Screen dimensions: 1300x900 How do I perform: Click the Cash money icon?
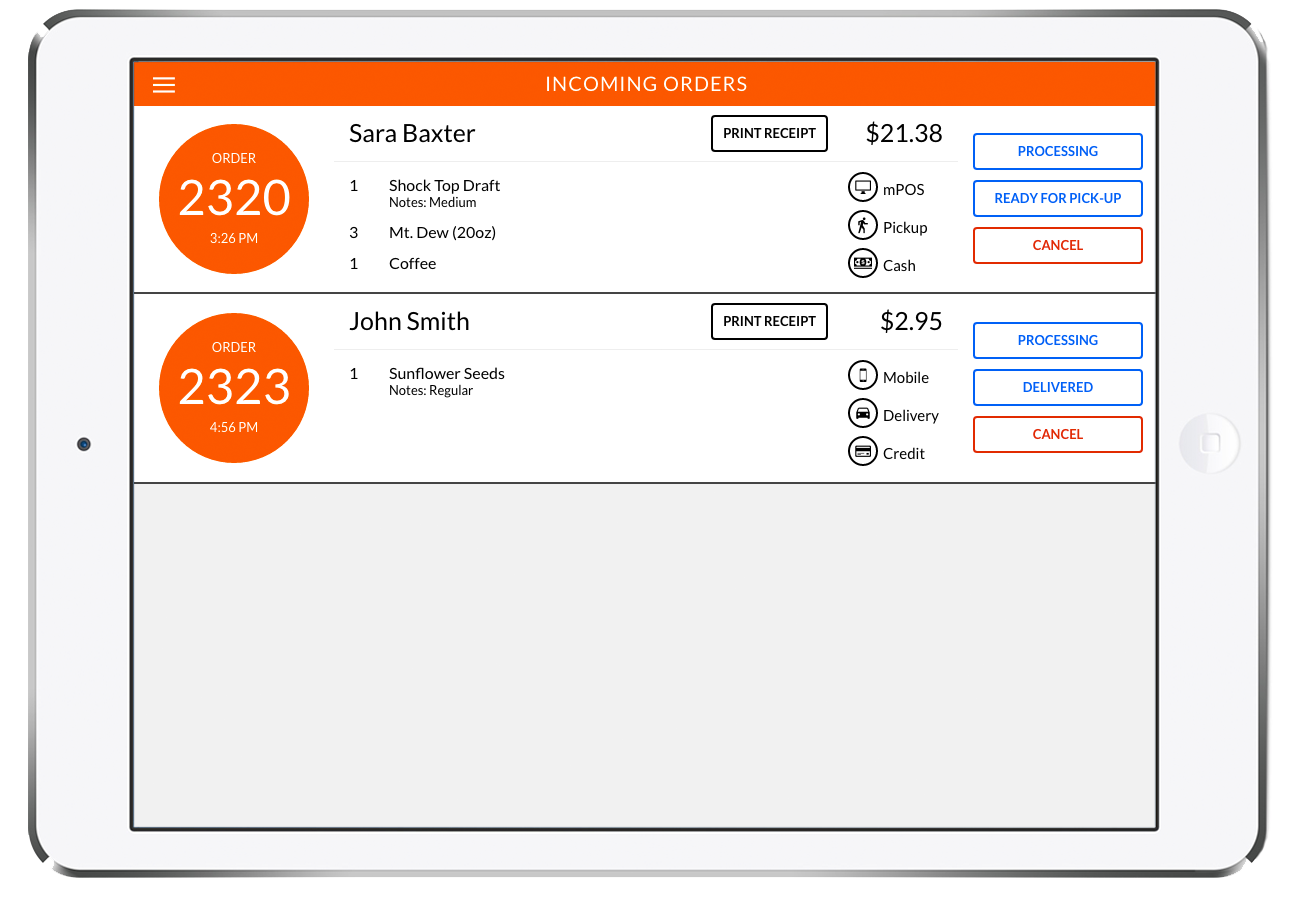pos(862,263)
